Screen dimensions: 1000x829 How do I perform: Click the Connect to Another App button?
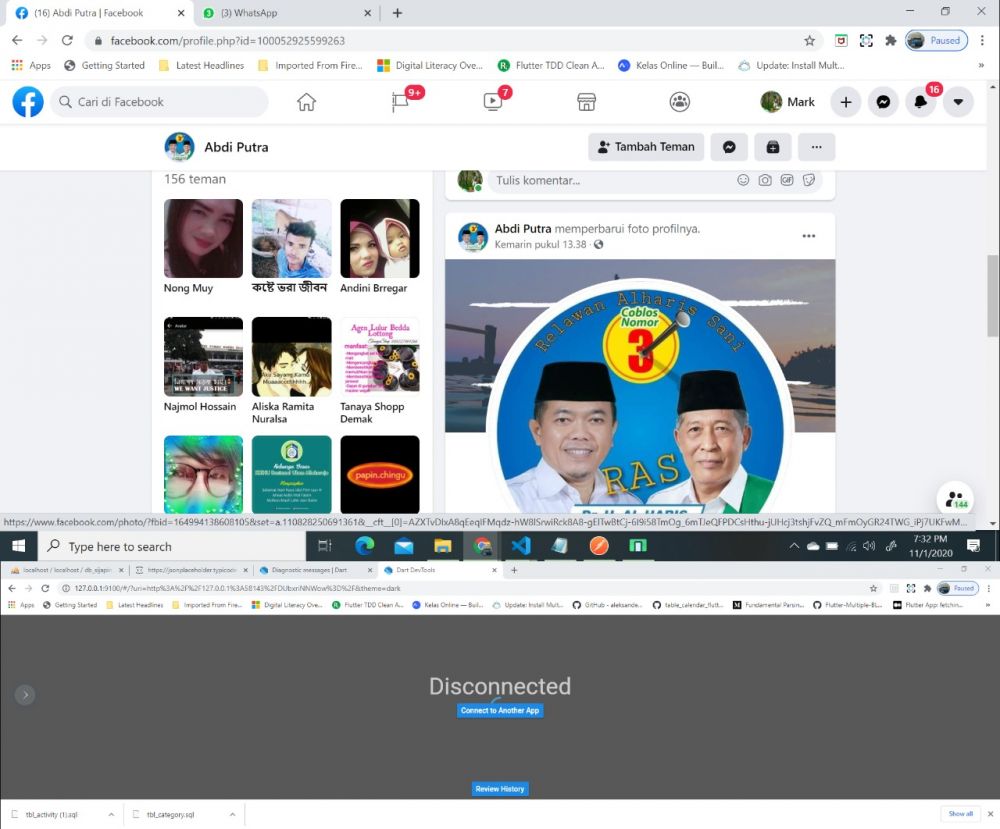click(x=500, y=711)
